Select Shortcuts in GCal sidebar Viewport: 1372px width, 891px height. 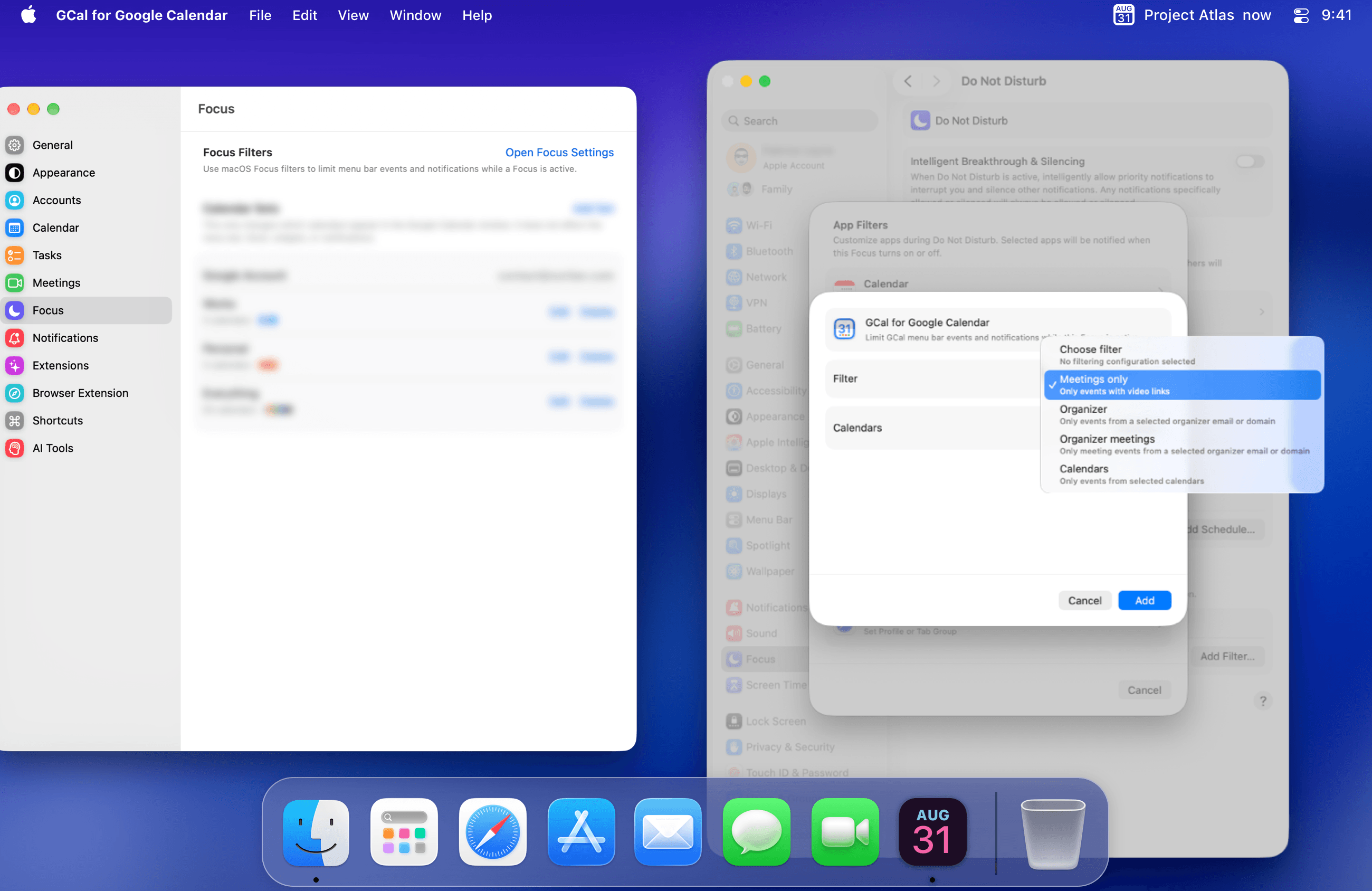[x=87, y=420]
